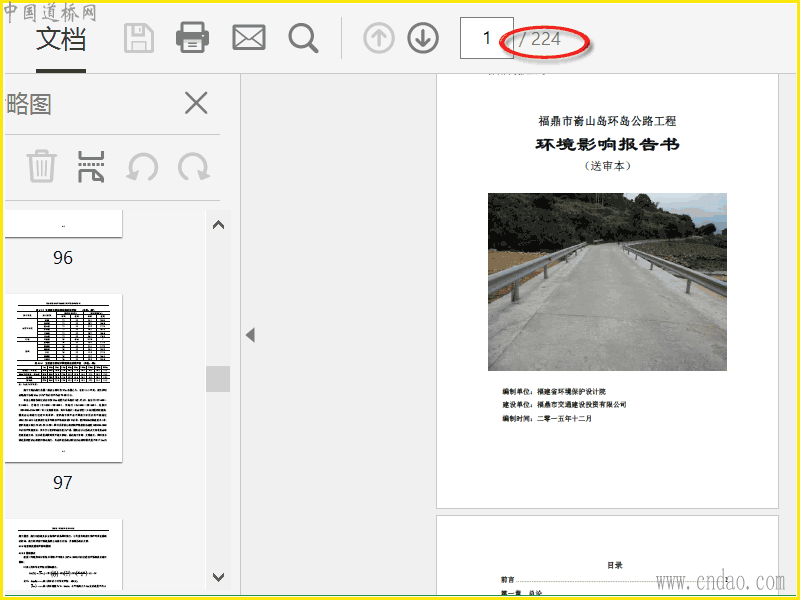Screen dimensions: 800x600
Task: Click the text 福鼎市嵛山岛环岛公路工程
Action: click(607, 121)
